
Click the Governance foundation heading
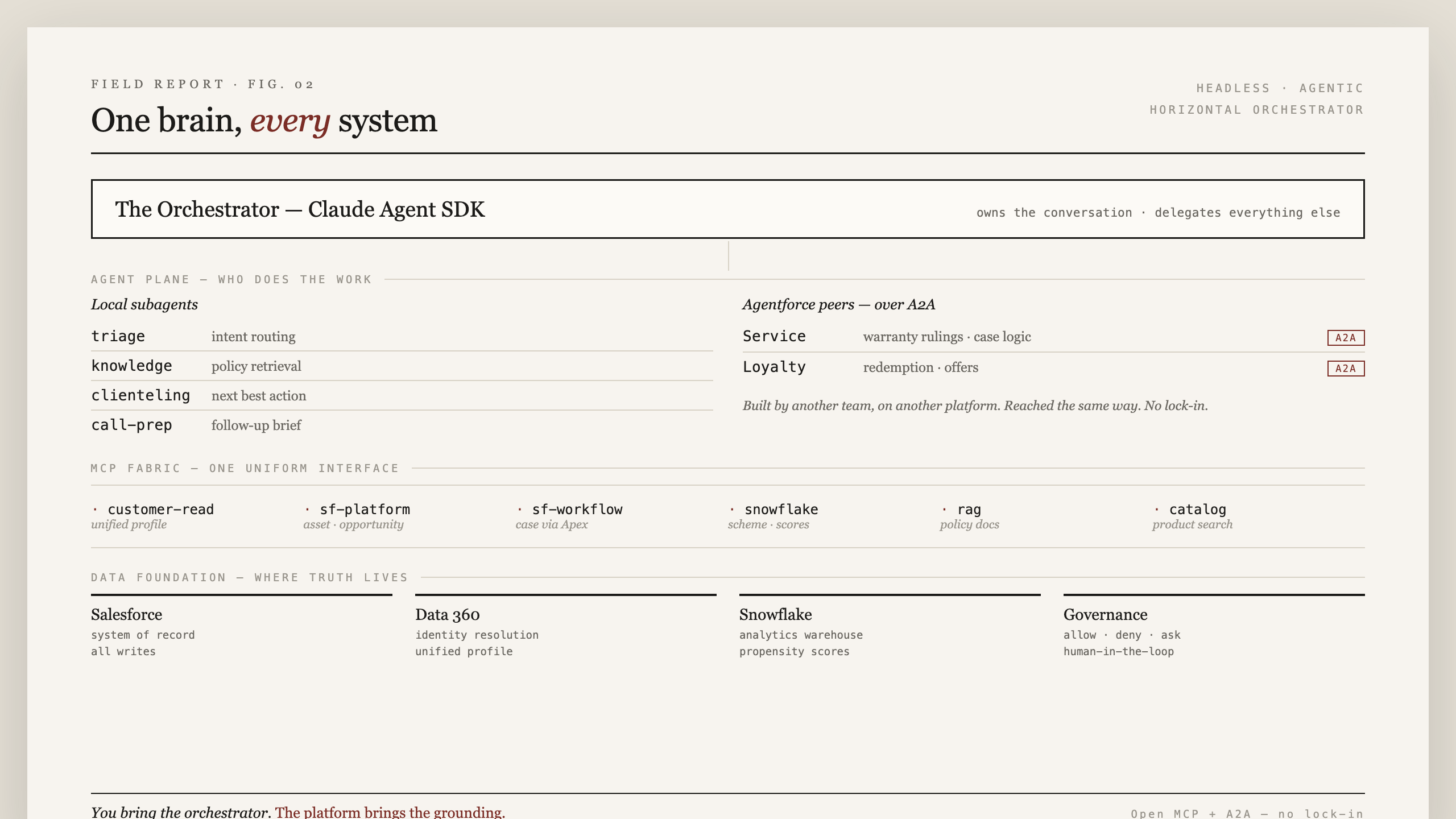(1106, 614)
